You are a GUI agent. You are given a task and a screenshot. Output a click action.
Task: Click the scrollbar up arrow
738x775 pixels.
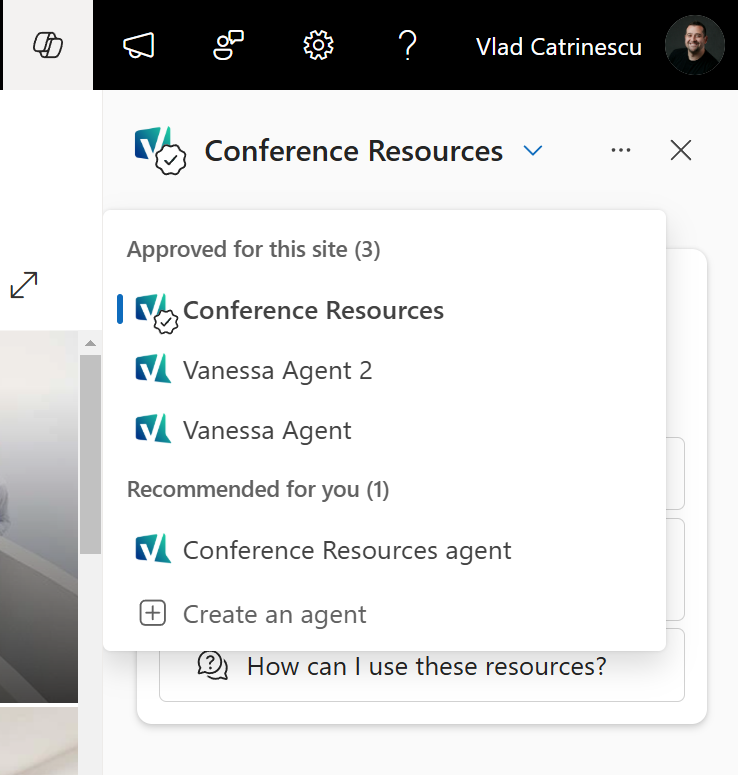(90, 343)
